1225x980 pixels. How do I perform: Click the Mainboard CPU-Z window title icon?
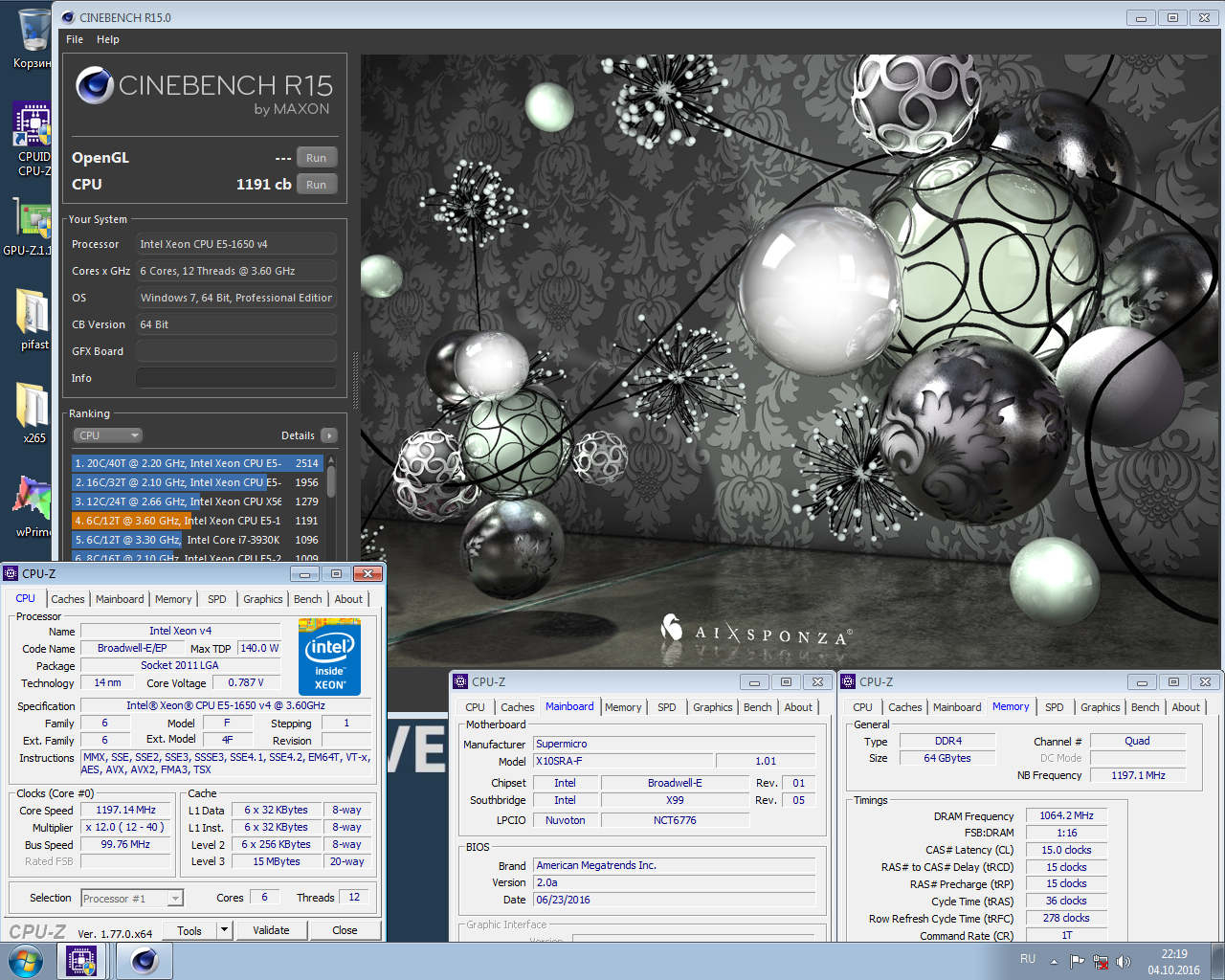[460, 681]
